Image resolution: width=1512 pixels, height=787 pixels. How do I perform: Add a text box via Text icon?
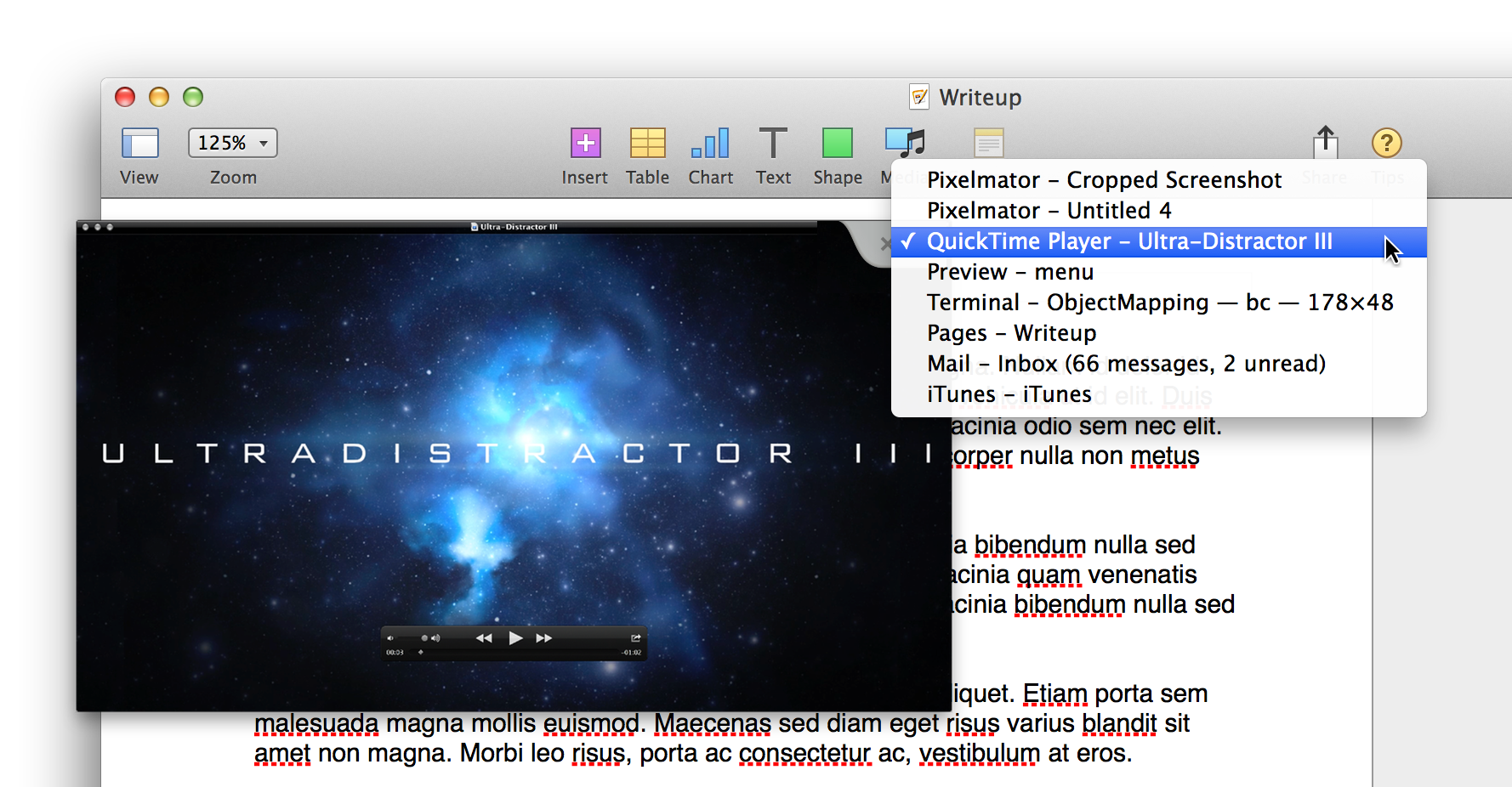773,143
